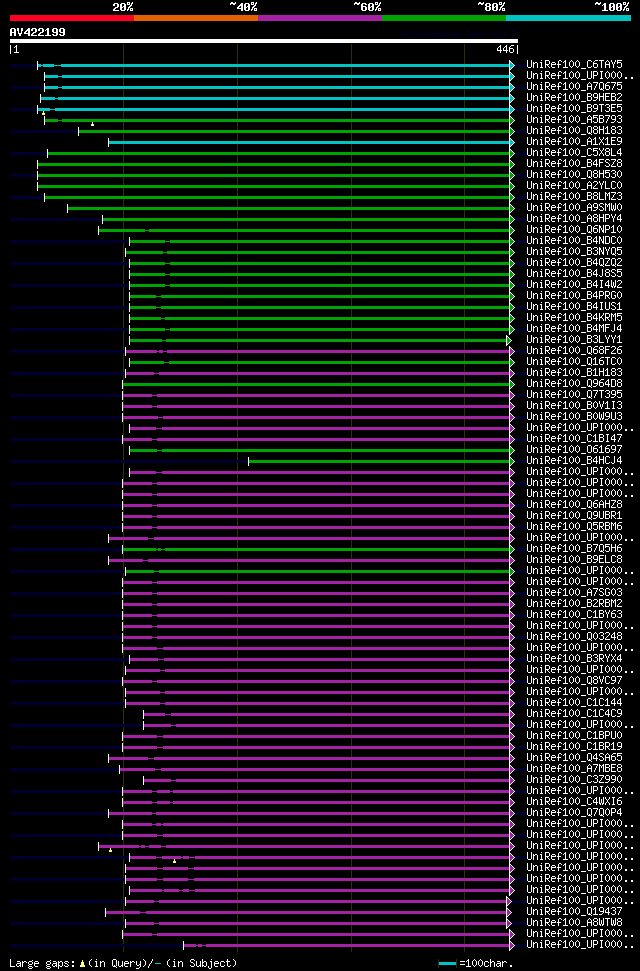Click the green alignment bar for Q8H183
The image size is (640, 971).
coord(294,131)
